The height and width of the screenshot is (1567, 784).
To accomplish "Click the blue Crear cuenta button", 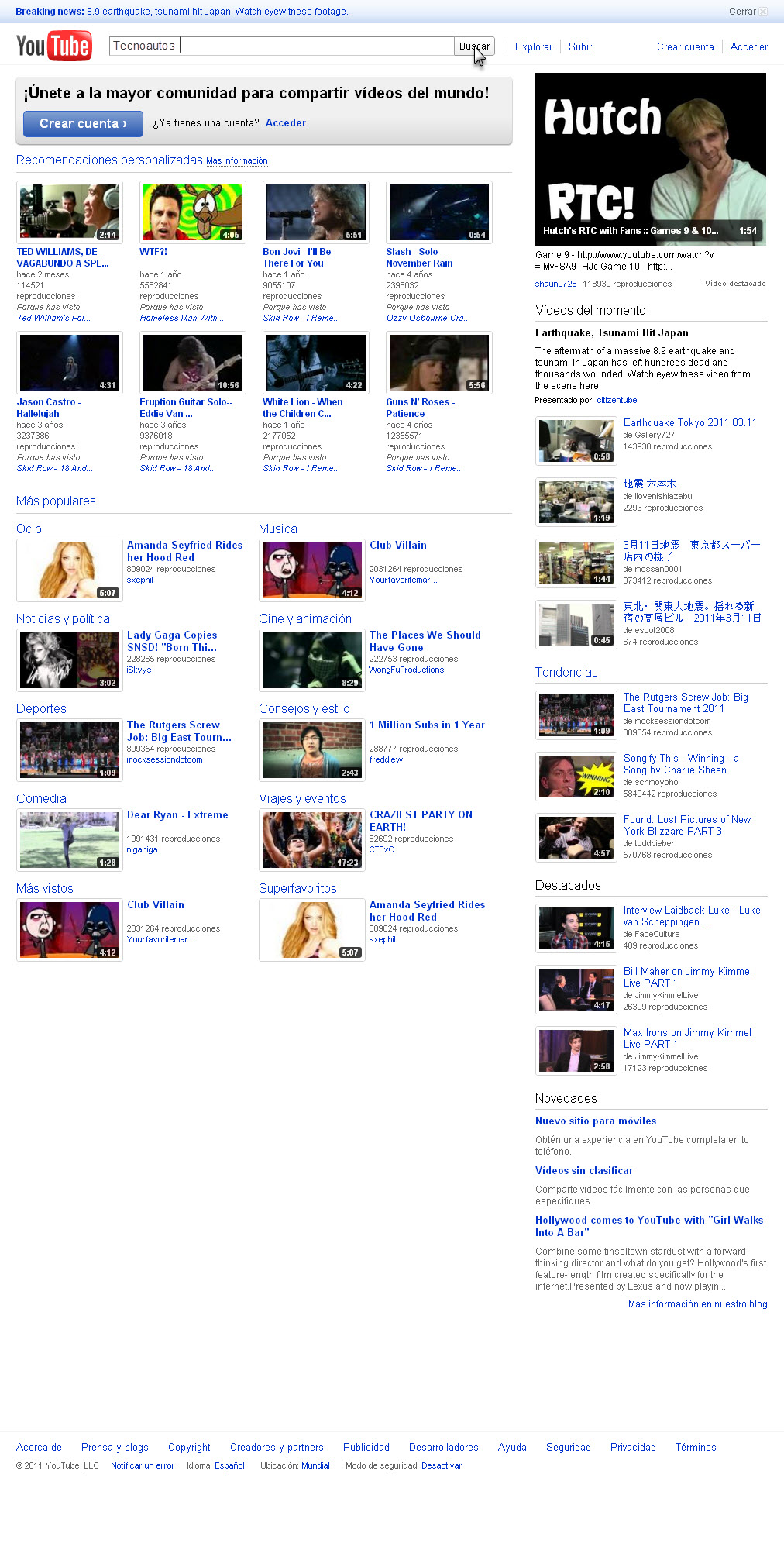I will click(x=83, y=124).
